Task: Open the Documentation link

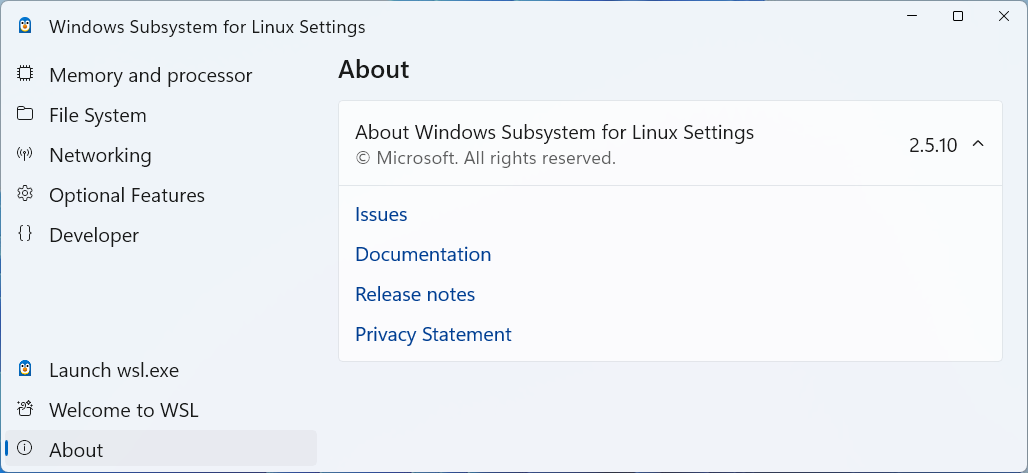Action: click(x=423, y=255)
